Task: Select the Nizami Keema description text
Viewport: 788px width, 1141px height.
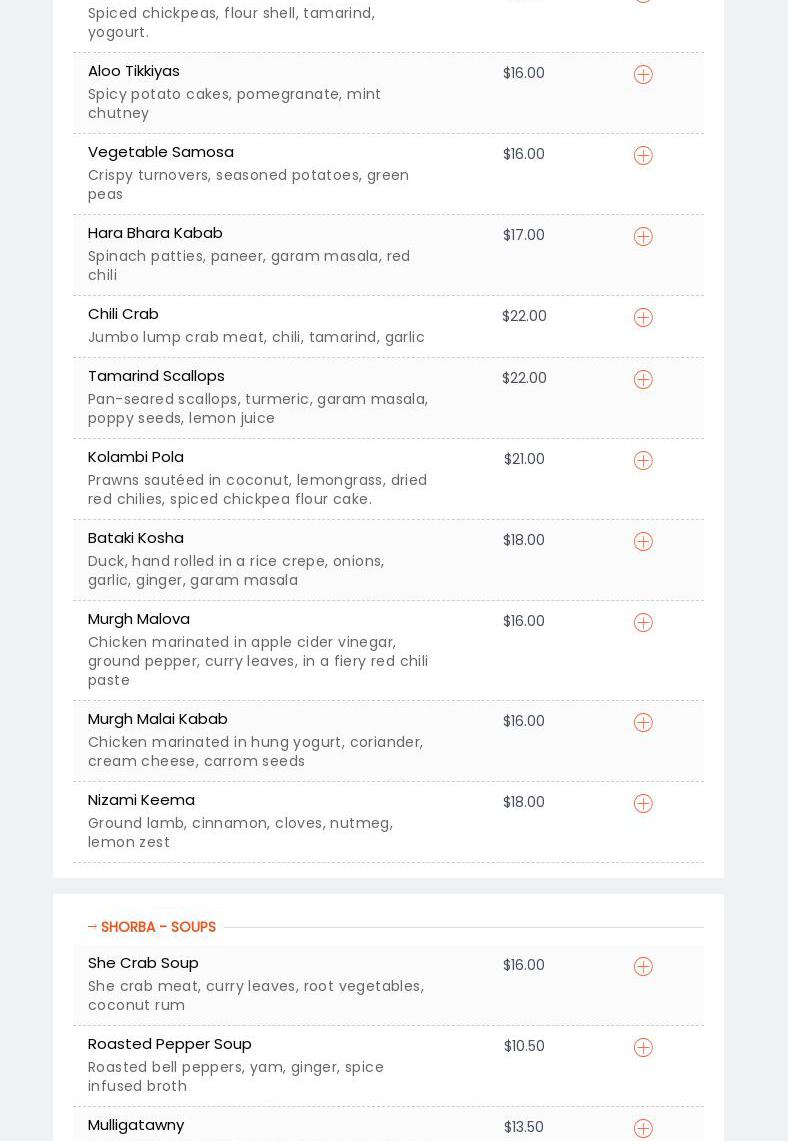Action: (240, 832)
